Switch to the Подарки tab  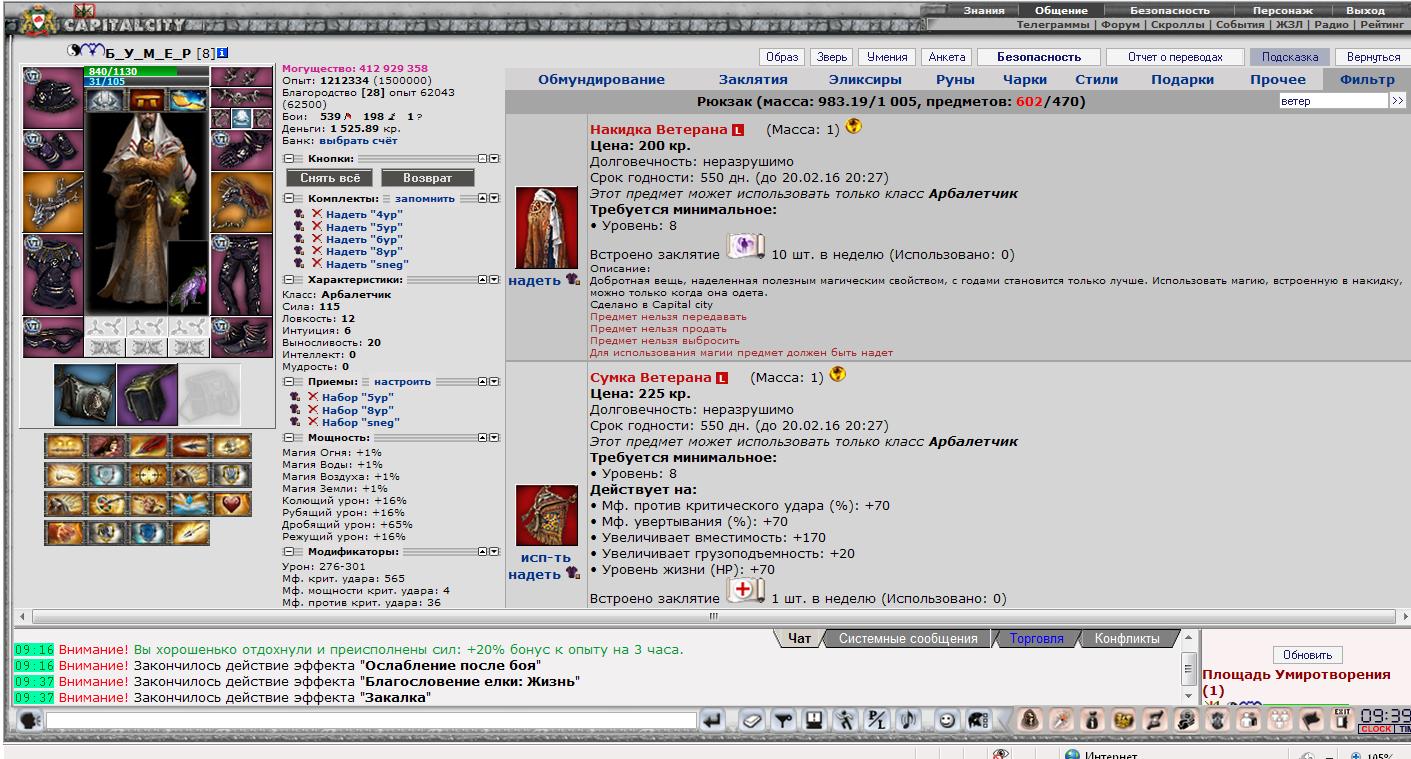[1182, 79]
